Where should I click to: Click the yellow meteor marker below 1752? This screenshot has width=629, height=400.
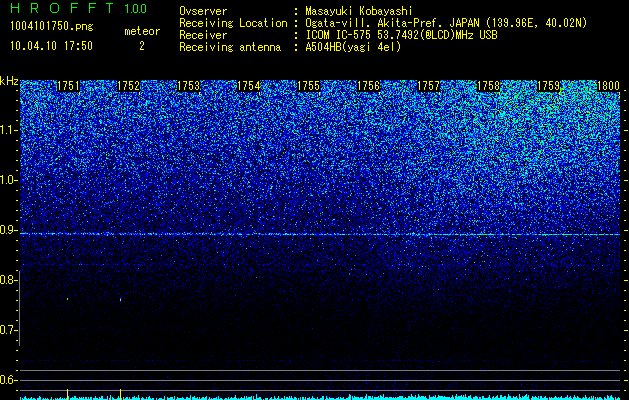[x=120, y=393]
